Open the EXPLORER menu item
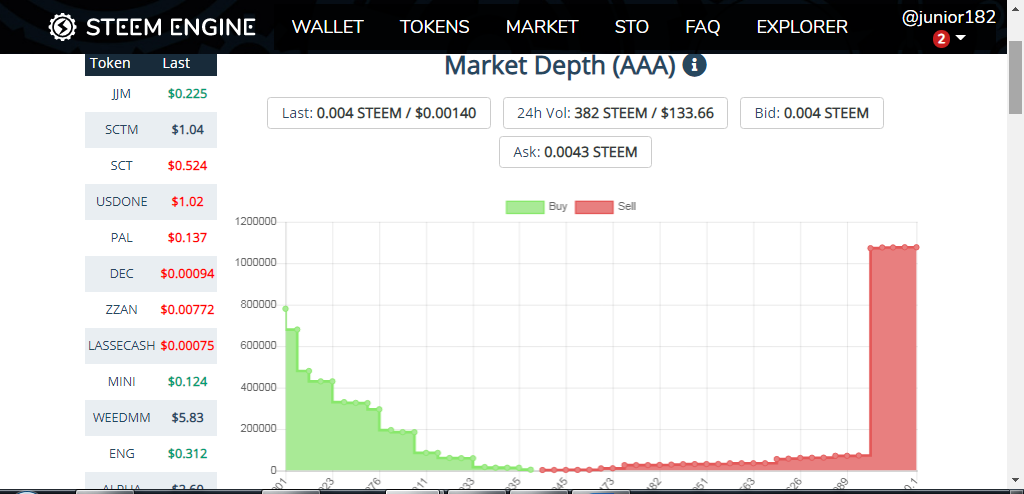This screenshot has width=1024, height=494. [802, 27]
